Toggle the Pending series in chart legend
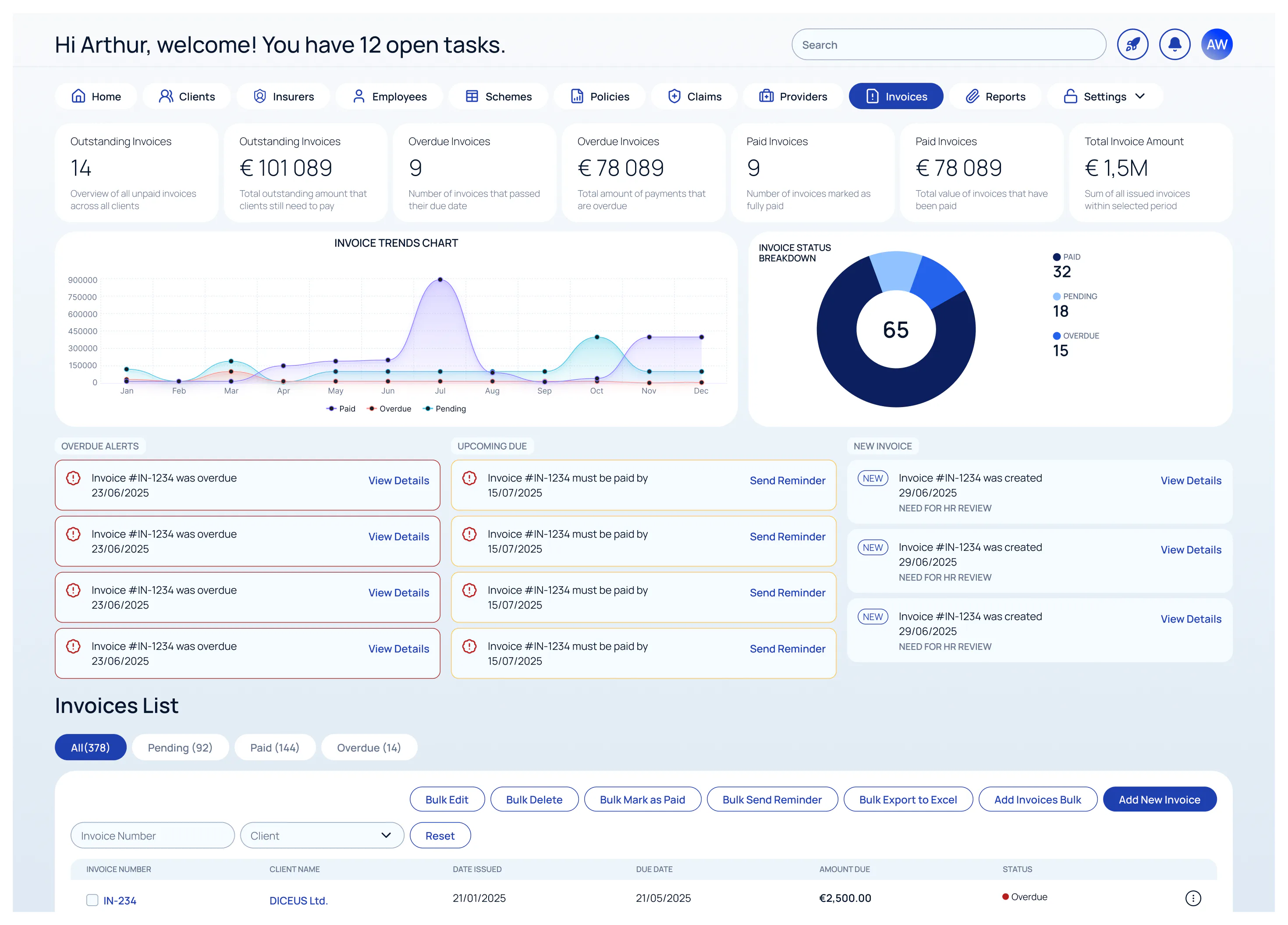The width and height of the screenshot is (1288, 925). click(444, 408)
